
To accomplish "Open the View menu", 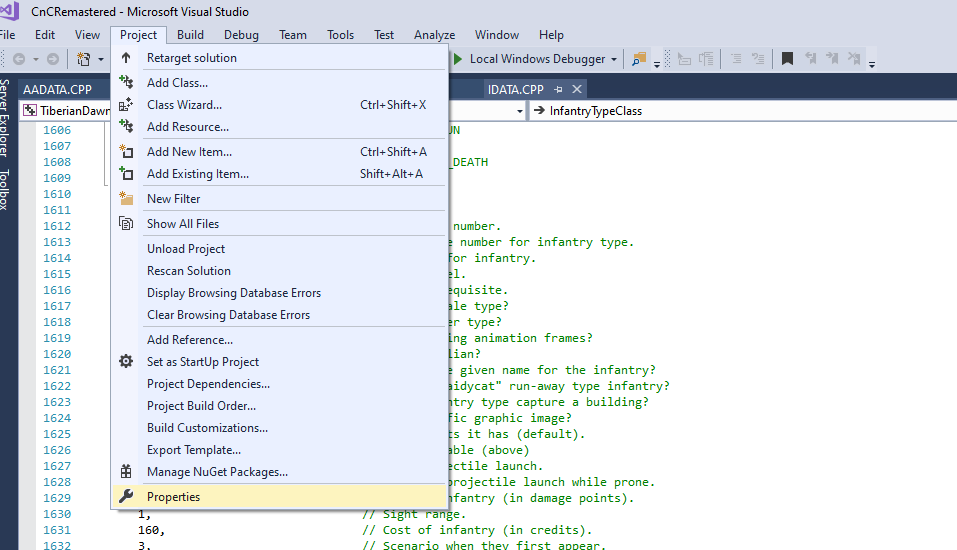I will [87, 35].
